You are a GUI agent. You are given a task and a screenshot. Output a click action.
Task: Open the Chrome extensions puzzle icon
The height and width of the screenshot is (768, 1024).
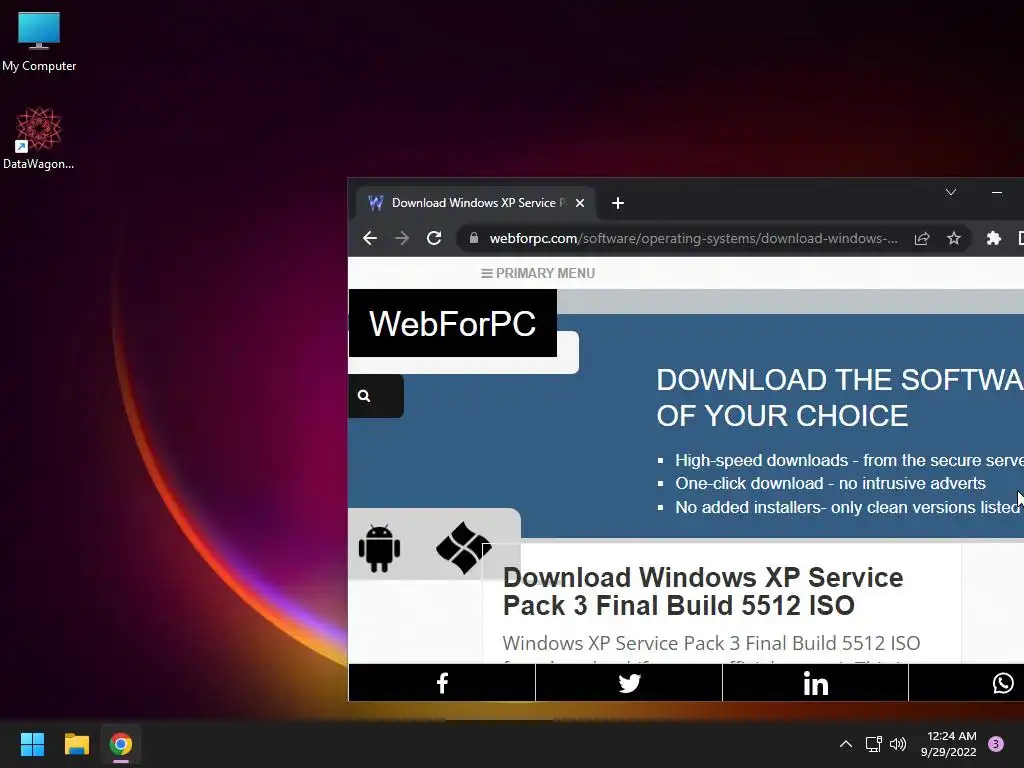pos(993,238)
